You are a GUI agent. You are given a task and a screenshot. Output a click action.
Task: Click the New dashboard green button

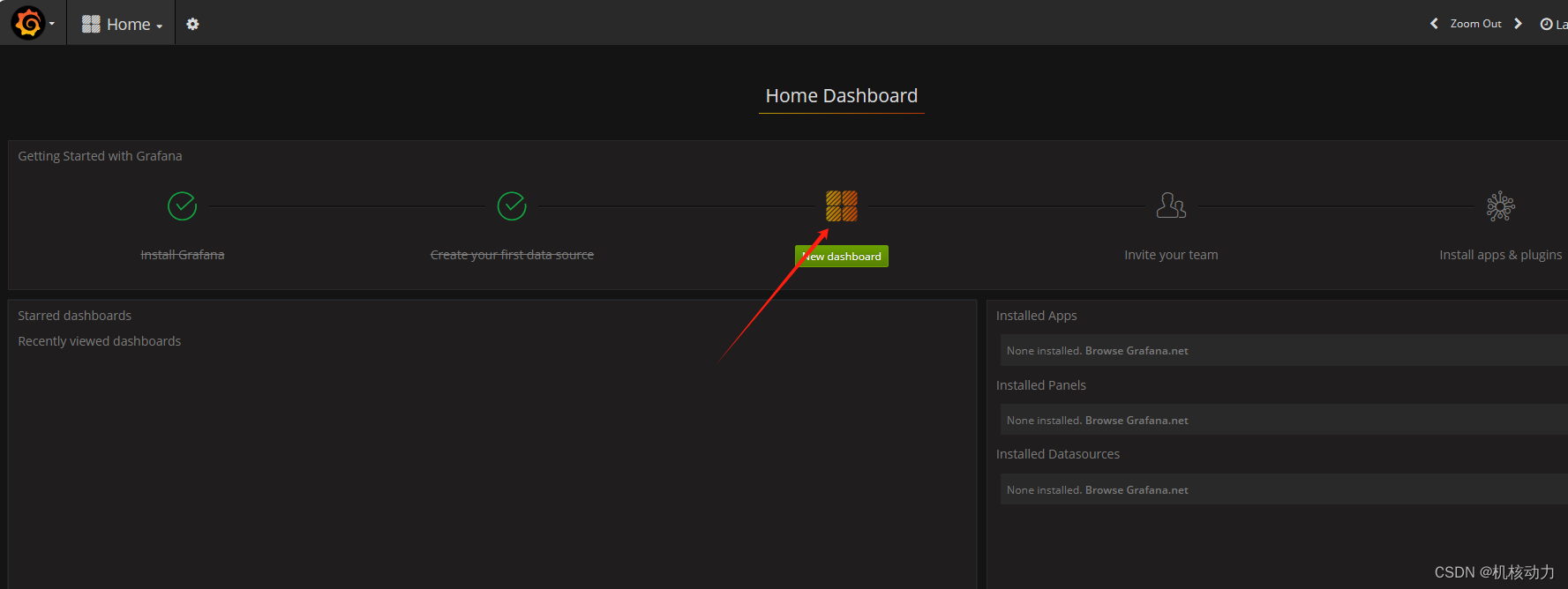pos(842,256)
